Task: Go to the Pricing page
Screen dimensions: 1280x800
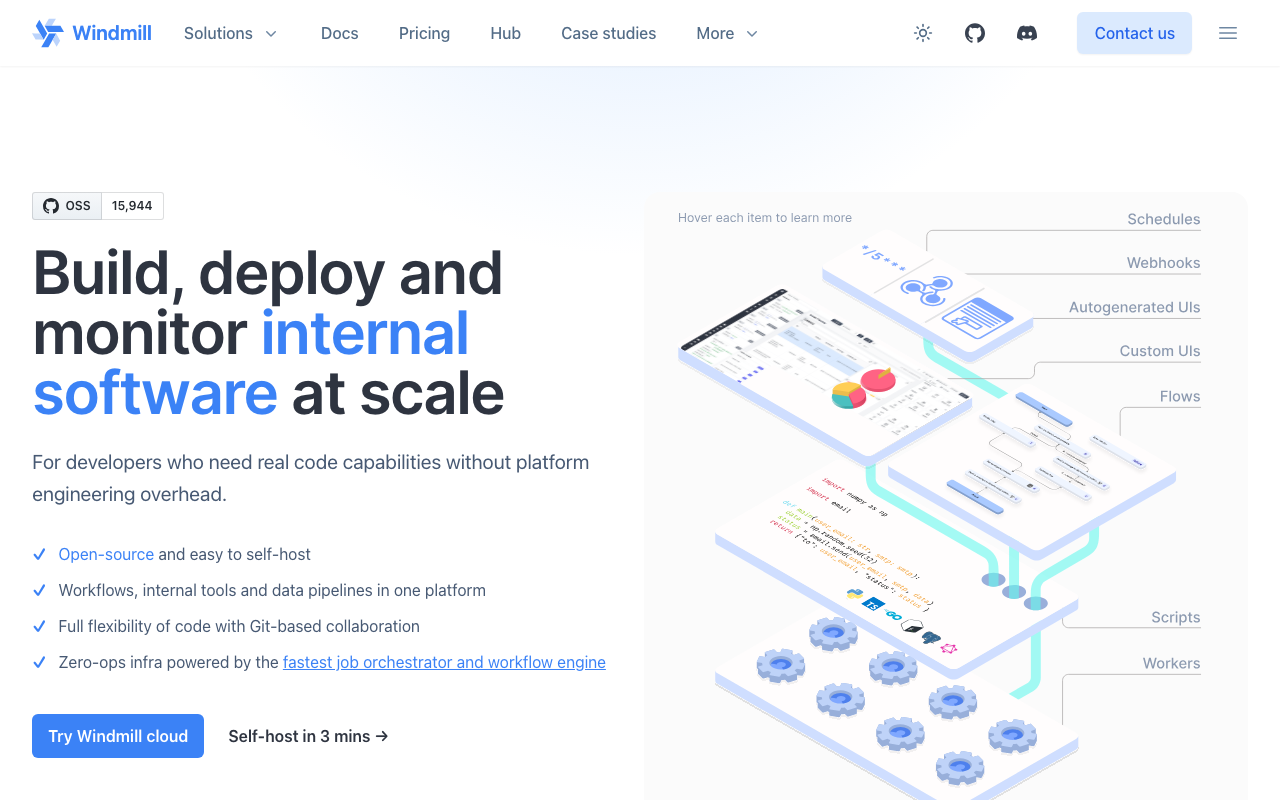Action: [x=424, y=33]
